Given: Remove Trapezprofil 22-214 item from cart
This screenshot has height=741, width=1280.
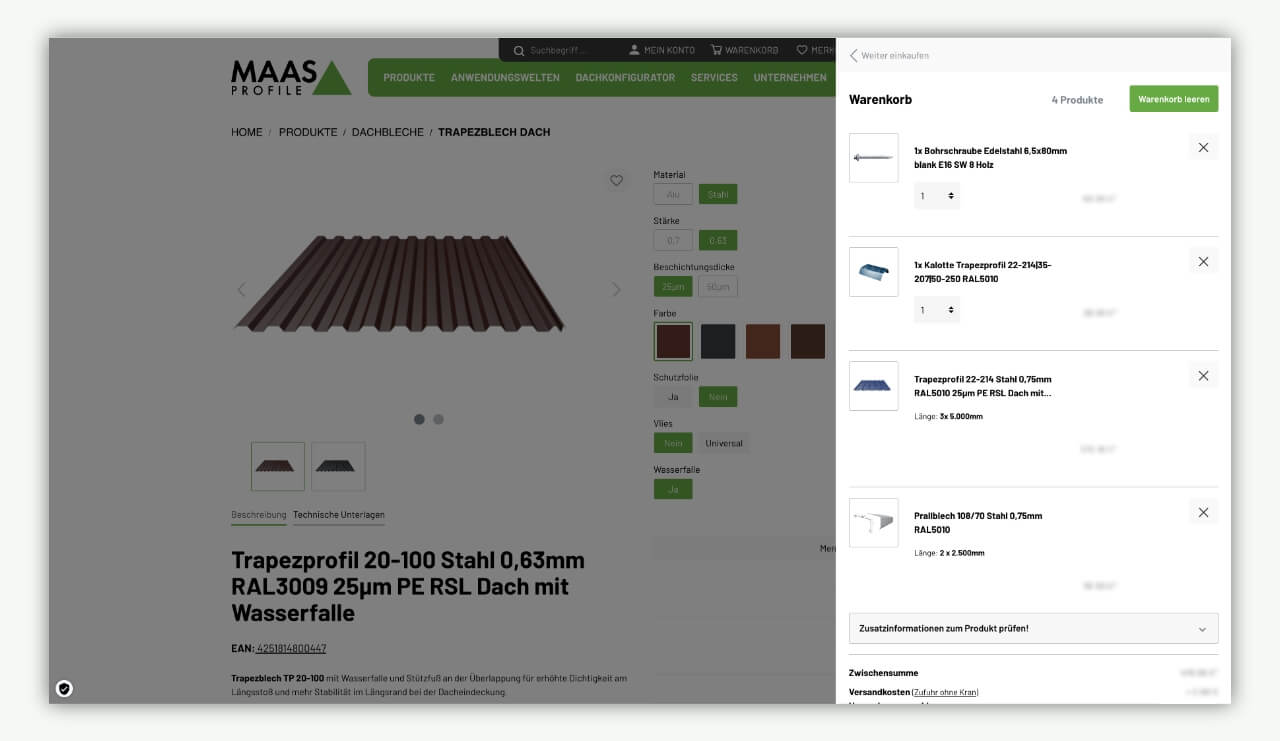Looking at the screenshot, I should [1203, 375].
